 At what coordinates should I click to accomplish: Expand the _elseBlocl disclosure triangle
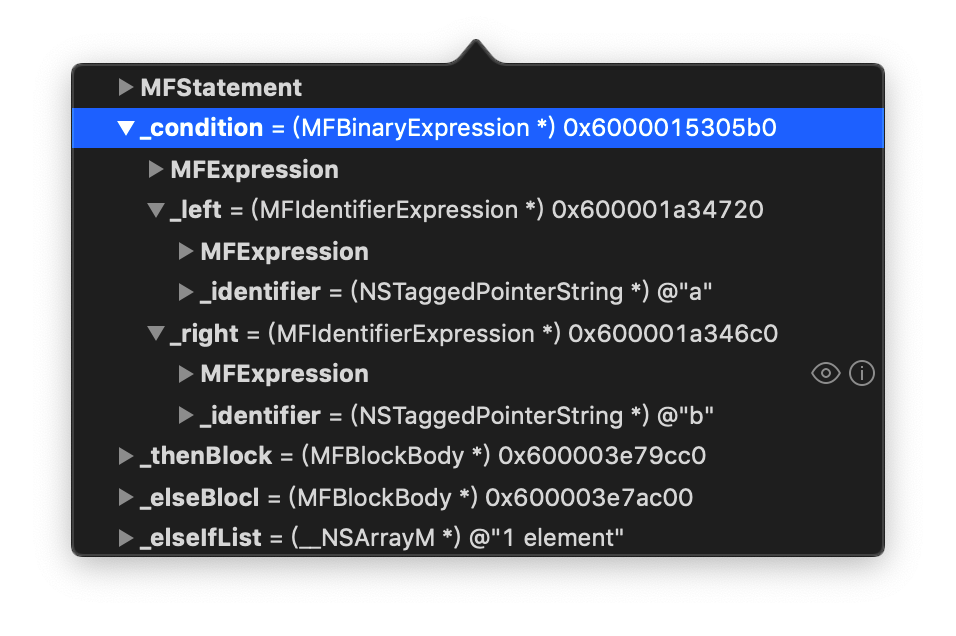pyautogui.click(x=125, y=497)
